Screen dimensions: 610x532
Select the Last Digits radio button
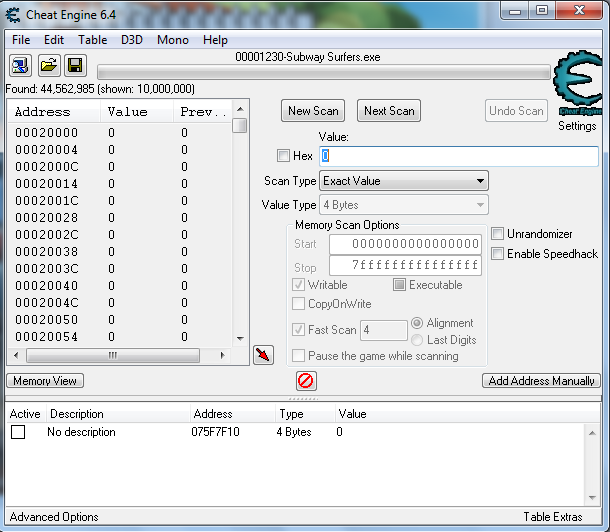tap(417, 340)
